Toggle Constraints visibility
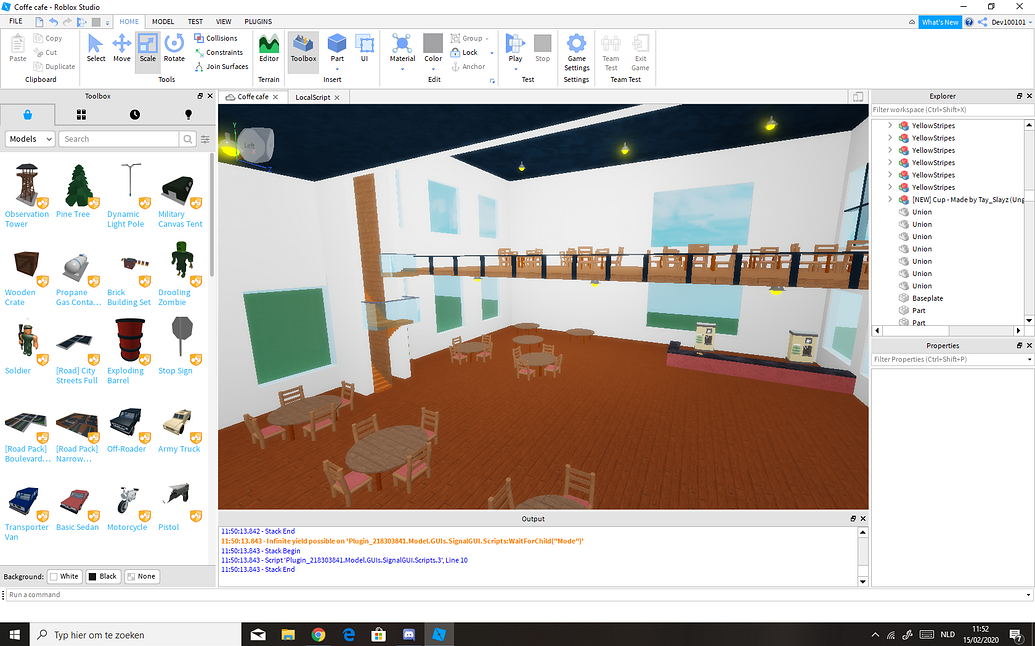This screenshot has width=1035, height=646. point(218,52)
